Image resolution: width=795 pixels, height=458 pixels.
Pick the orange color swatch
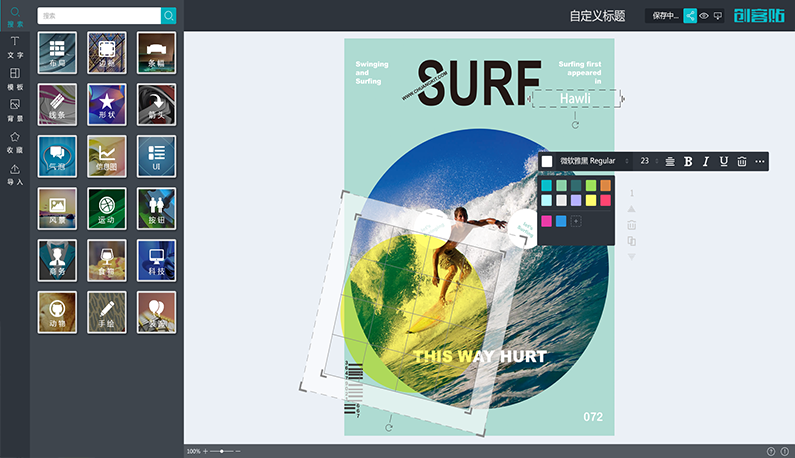(605, 185)
